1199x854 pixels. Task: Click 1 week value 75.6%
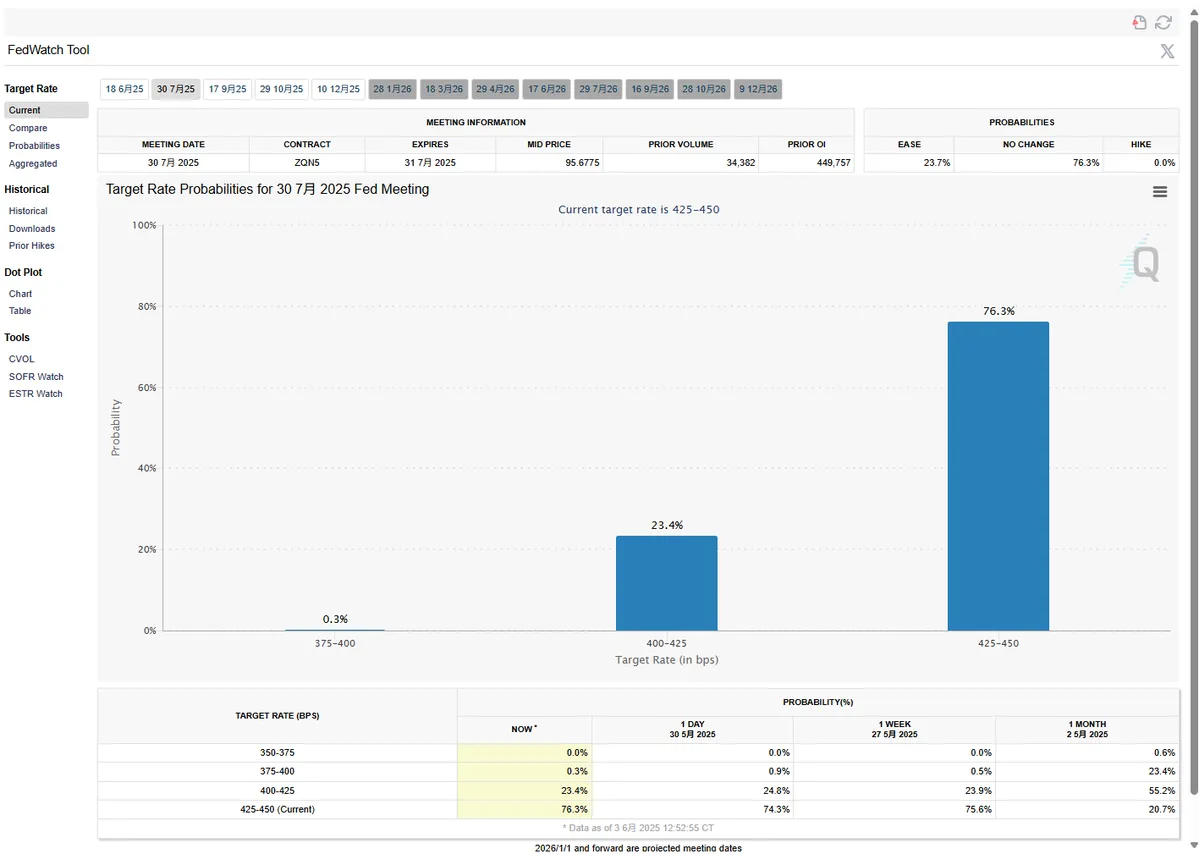pos(978,809)
